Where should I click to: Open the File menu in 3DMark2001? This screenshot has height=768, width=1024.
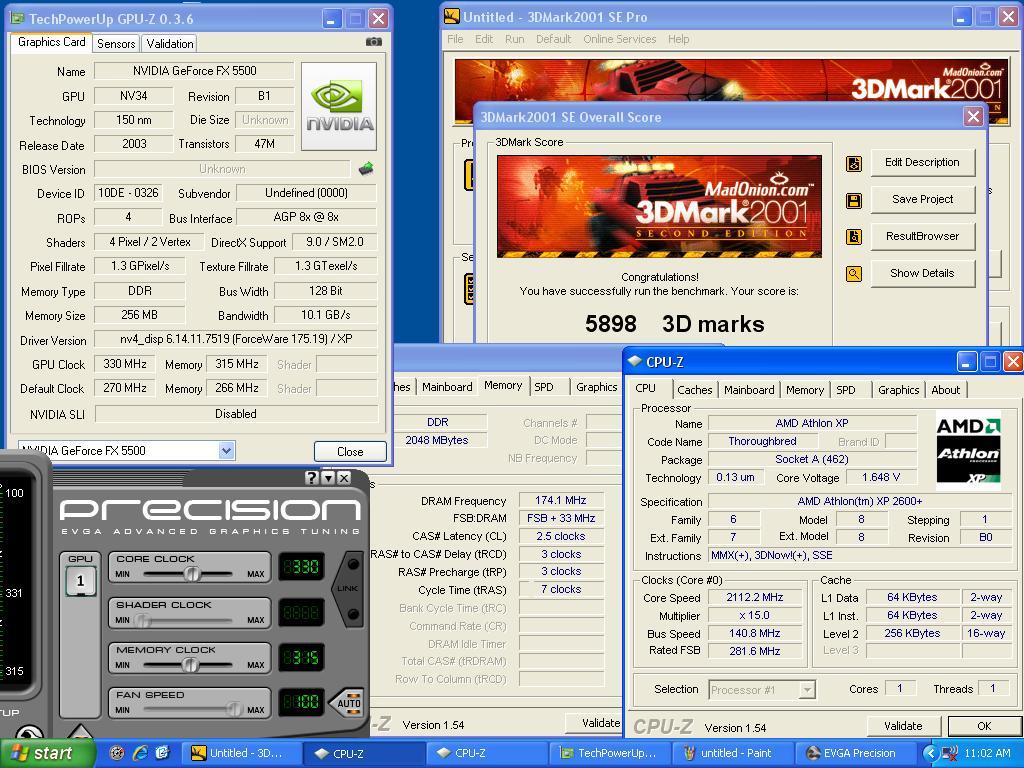455,39
